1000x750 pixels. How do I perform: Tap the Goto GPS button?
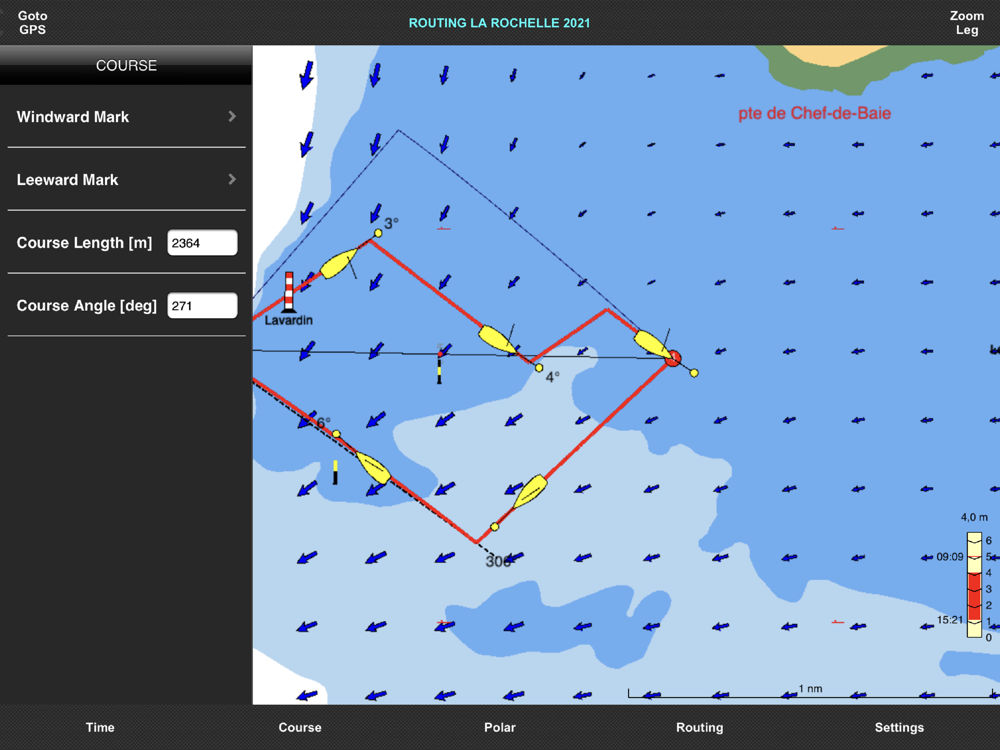[32, 22]
